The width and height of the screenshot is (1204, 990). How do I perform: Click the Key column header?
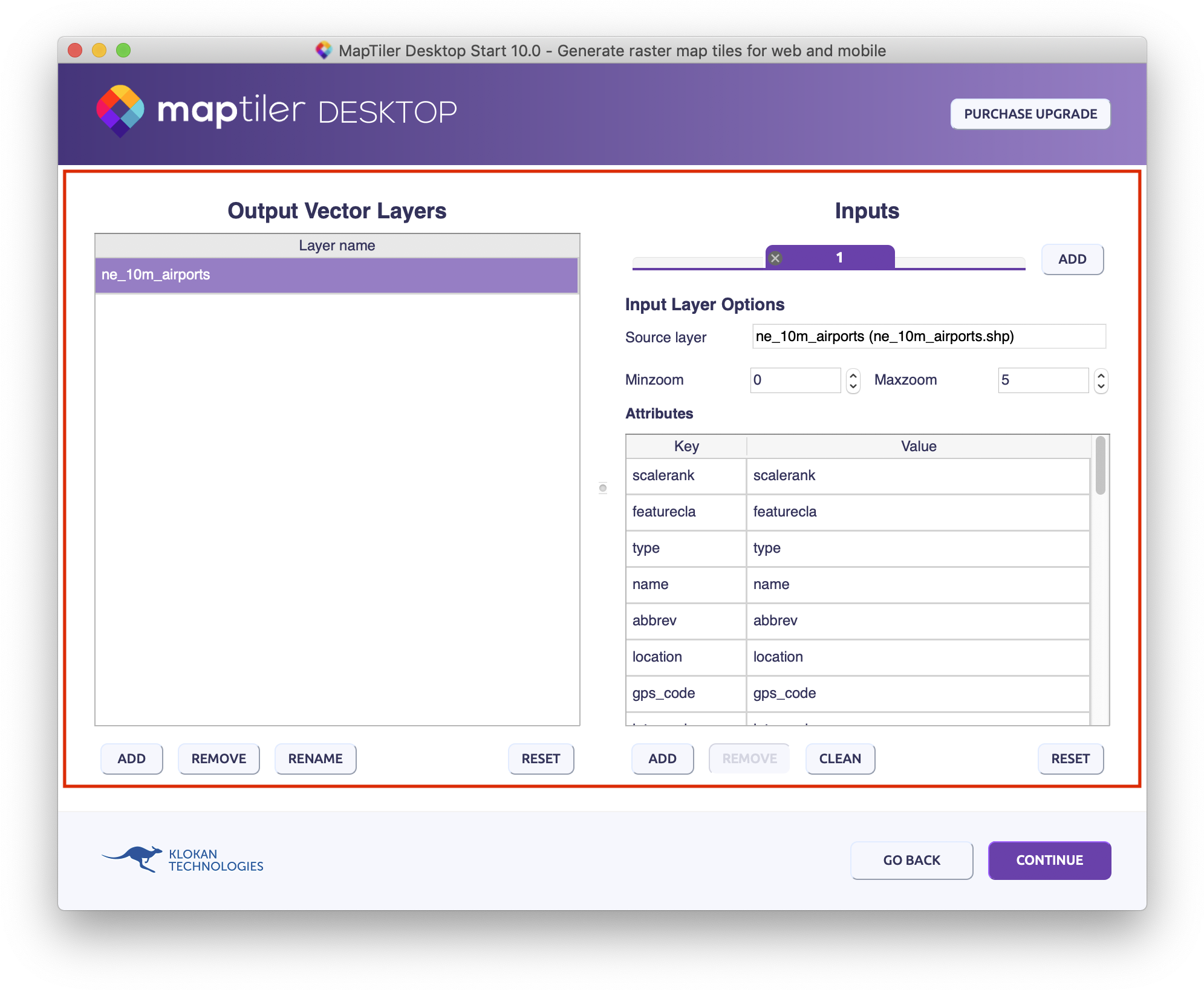(686, 446)
